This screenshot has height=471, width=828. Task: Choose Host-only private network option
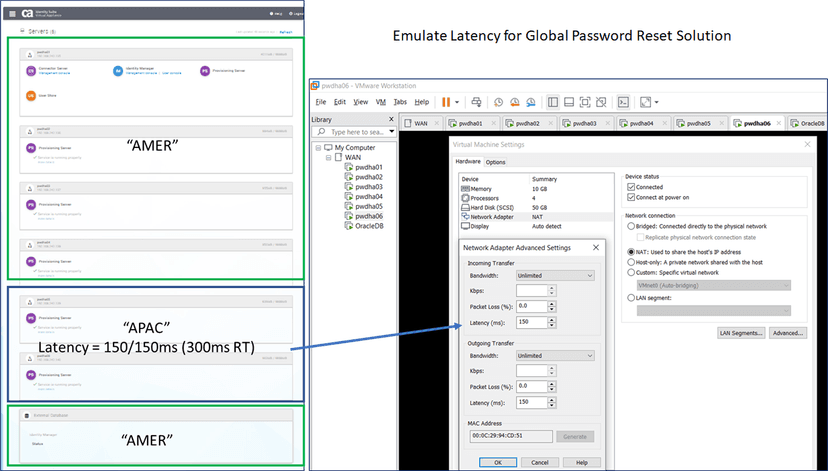629,262
